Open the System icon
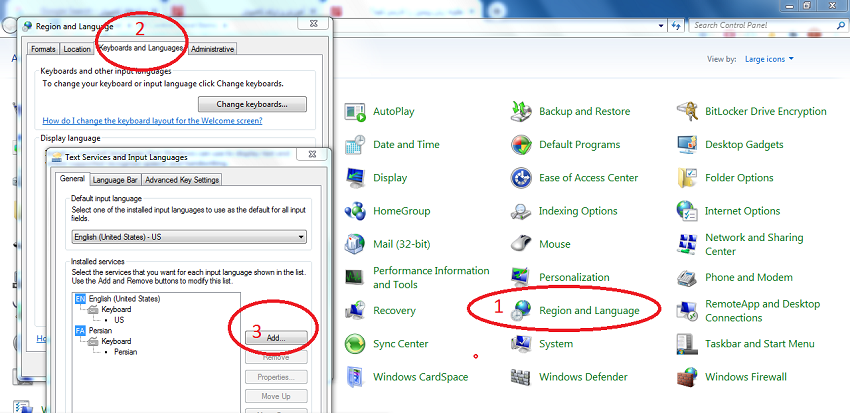The height and width of the screenshot is (413, 850). click(521, 344)
